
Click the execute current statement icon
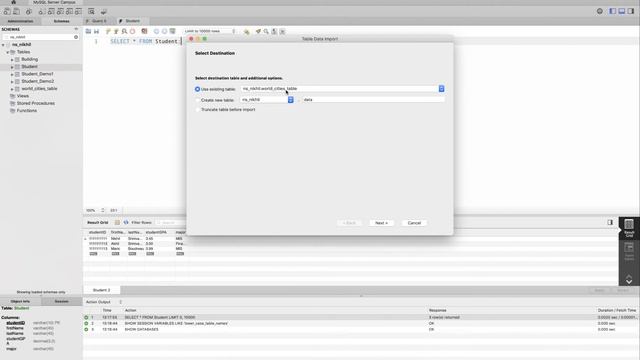116,31
